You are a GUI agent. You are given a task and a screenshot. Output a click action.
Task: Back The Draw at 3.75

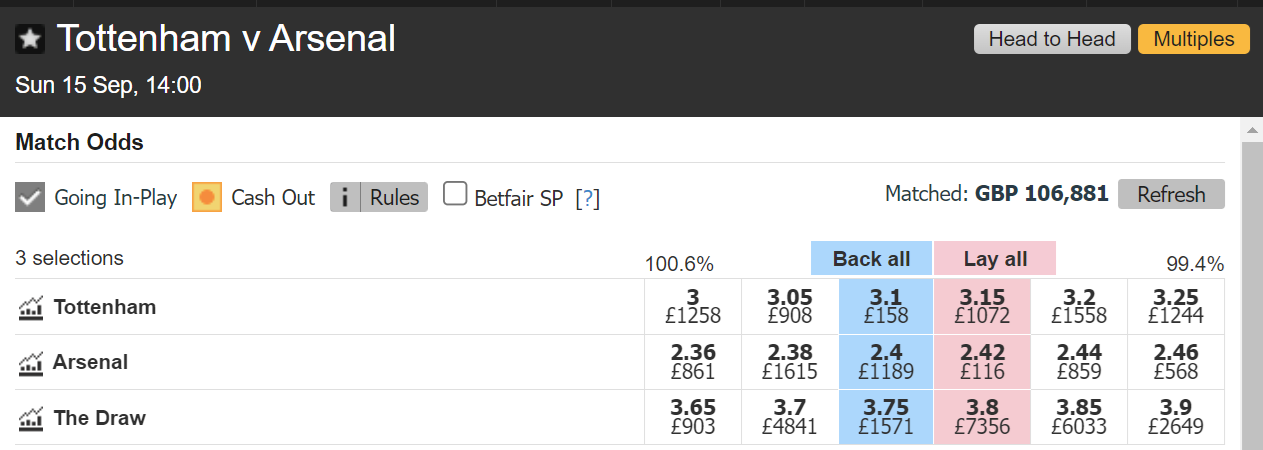pos(885,418)
